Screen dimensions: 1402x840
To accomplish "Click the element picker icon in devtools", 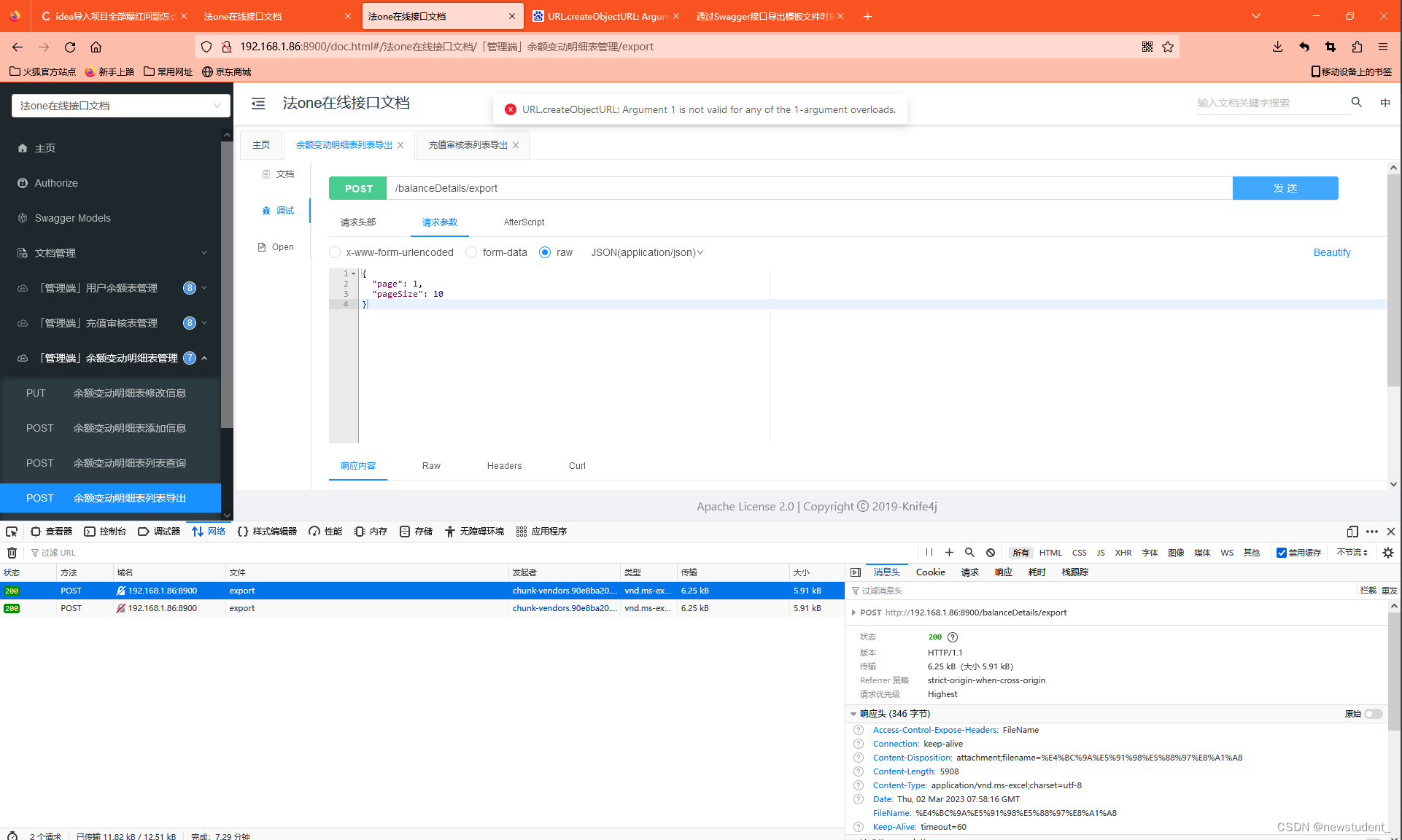I will pyautogui.click(x=12, y=532).
